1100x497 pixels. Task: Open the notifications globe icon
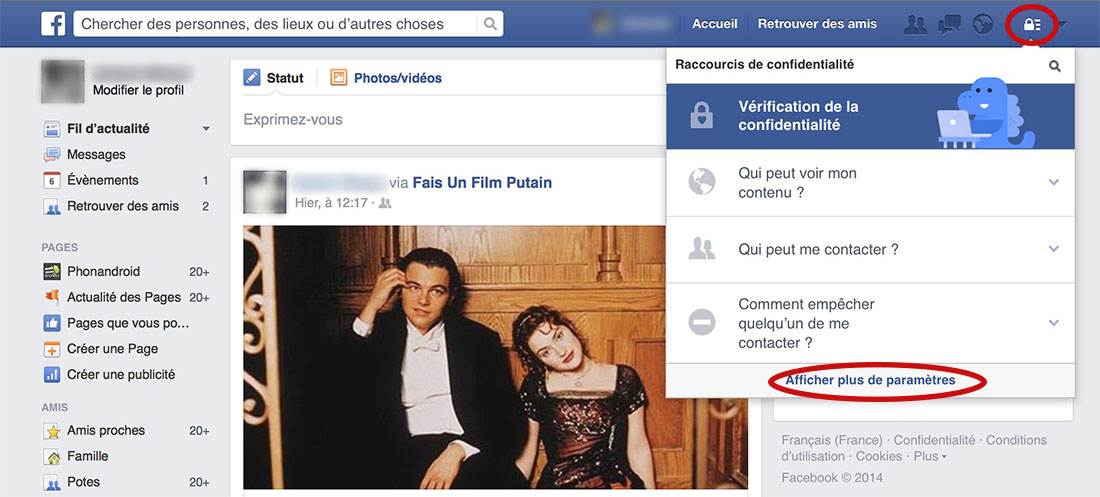[x=983, y=25]
